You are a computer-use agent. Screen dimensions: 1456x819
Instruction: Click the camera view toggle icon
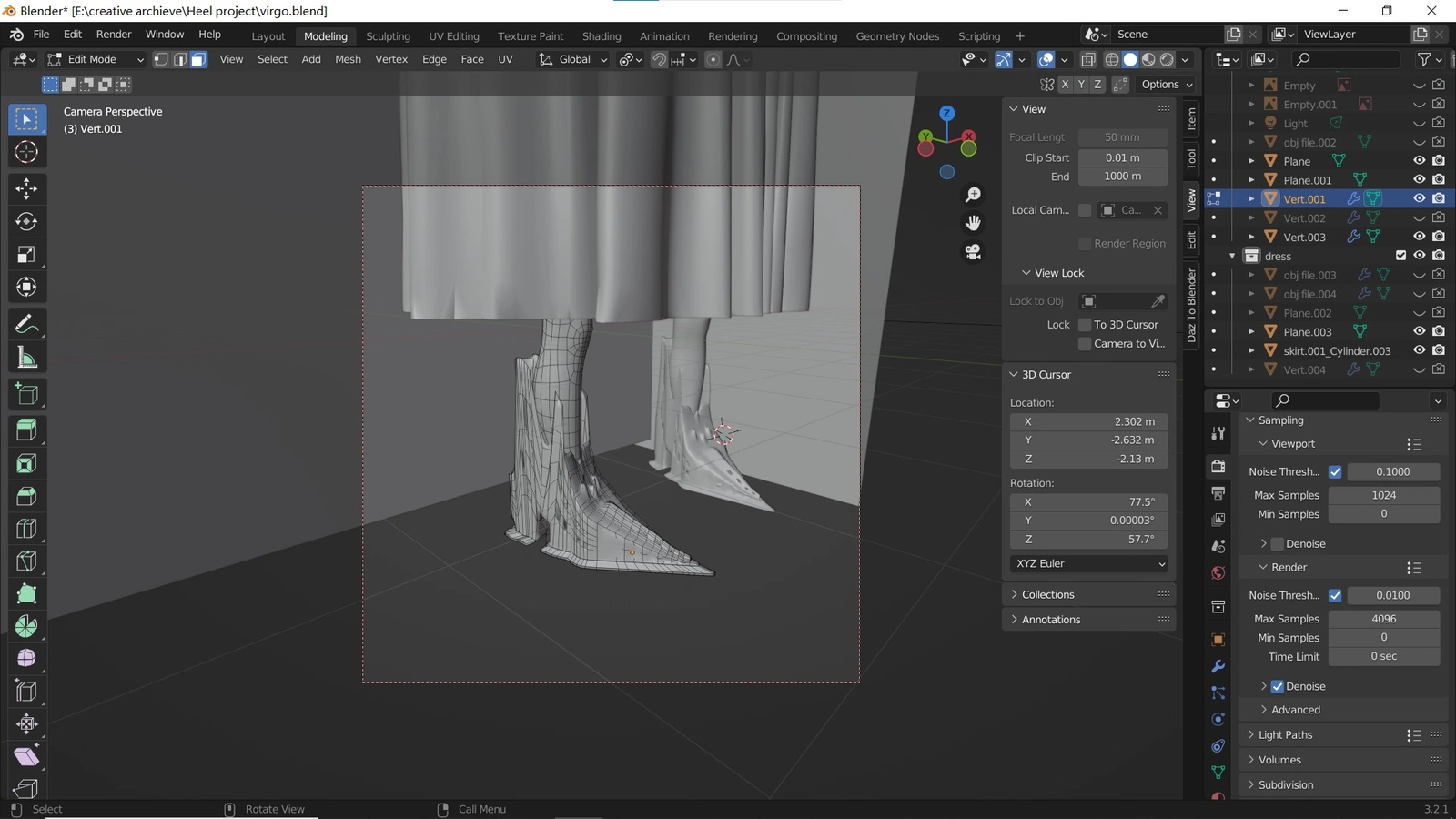[x=973, y=252]
